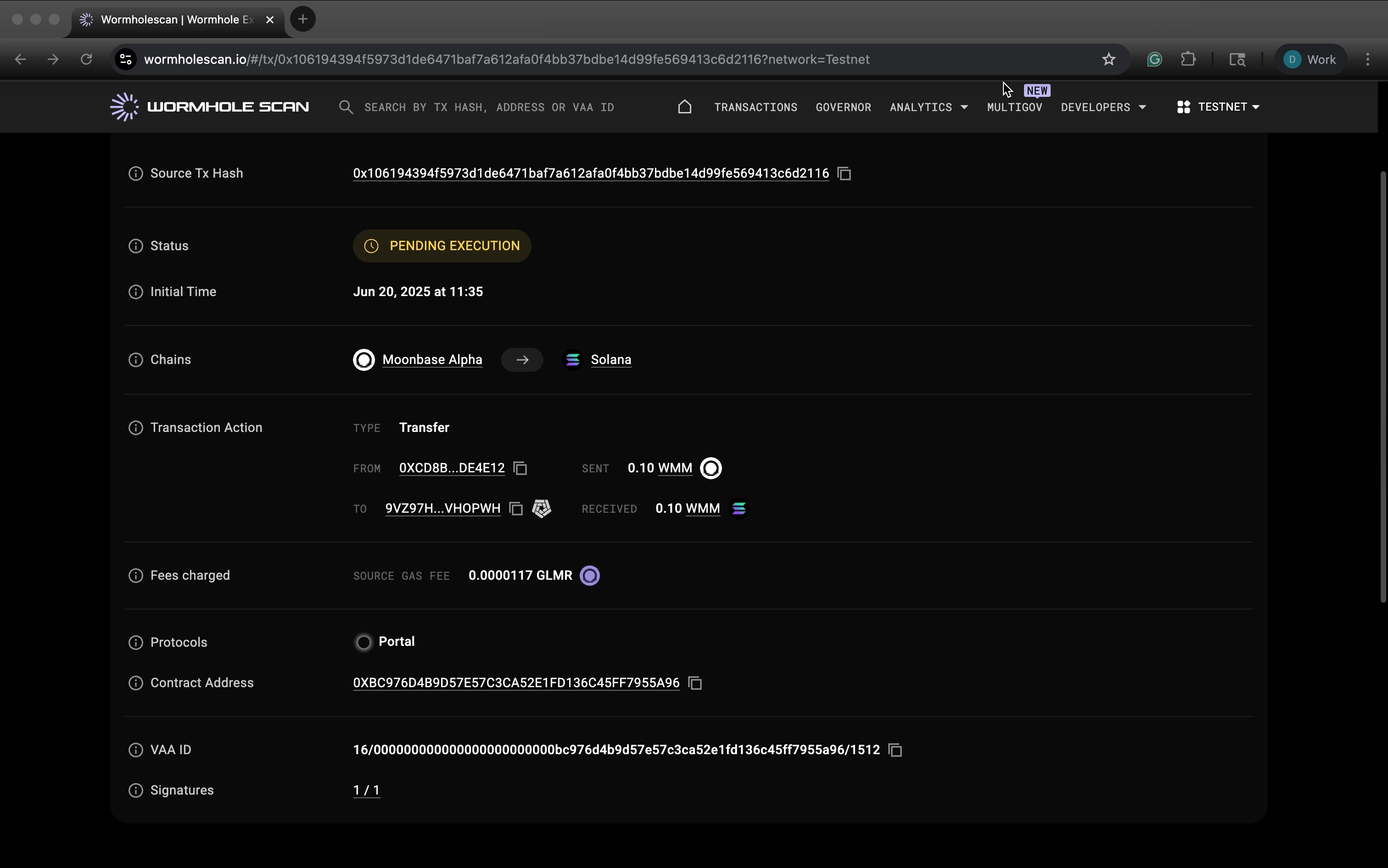The height and width of the screenshot is (868, 1388).
Task: Click the site information icon in address bar
Action: tap(126, 59)
